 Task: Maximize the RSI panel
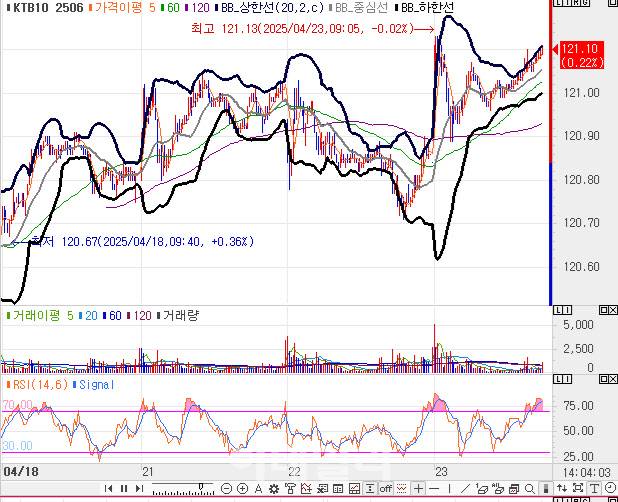point(603,379)
